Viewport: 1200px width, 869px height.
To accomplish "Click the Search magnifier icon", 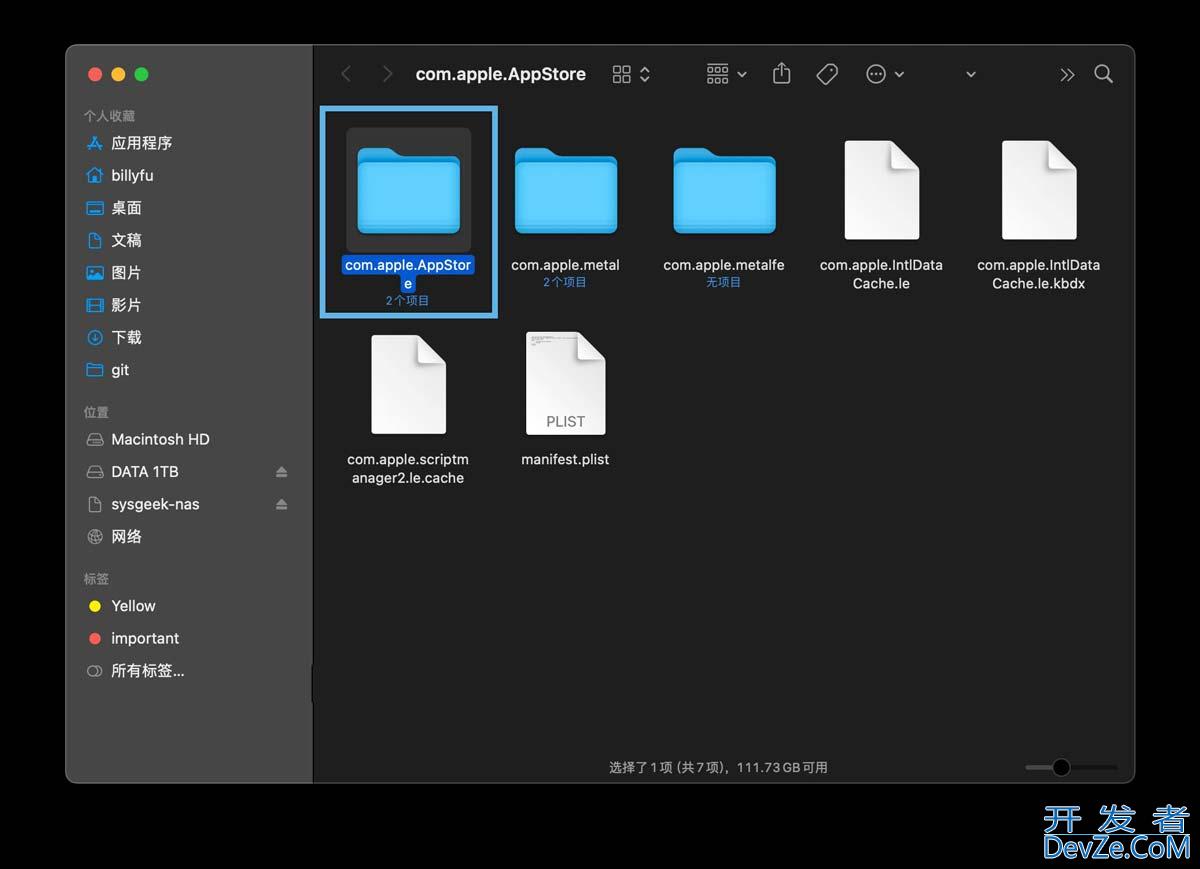I will tap(1103, 74).
